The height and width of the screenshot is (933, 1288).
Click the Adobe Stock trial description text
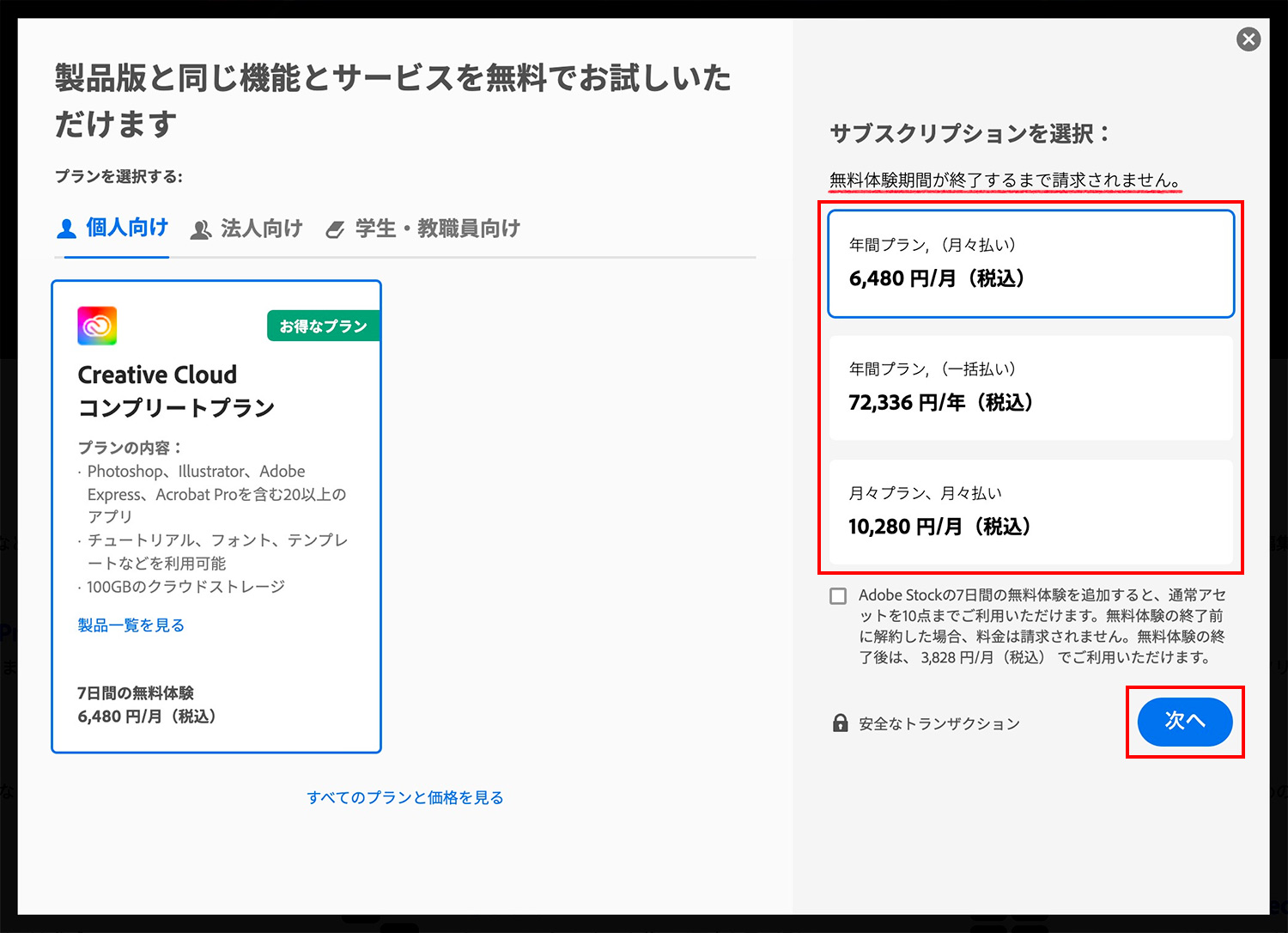1042,626
